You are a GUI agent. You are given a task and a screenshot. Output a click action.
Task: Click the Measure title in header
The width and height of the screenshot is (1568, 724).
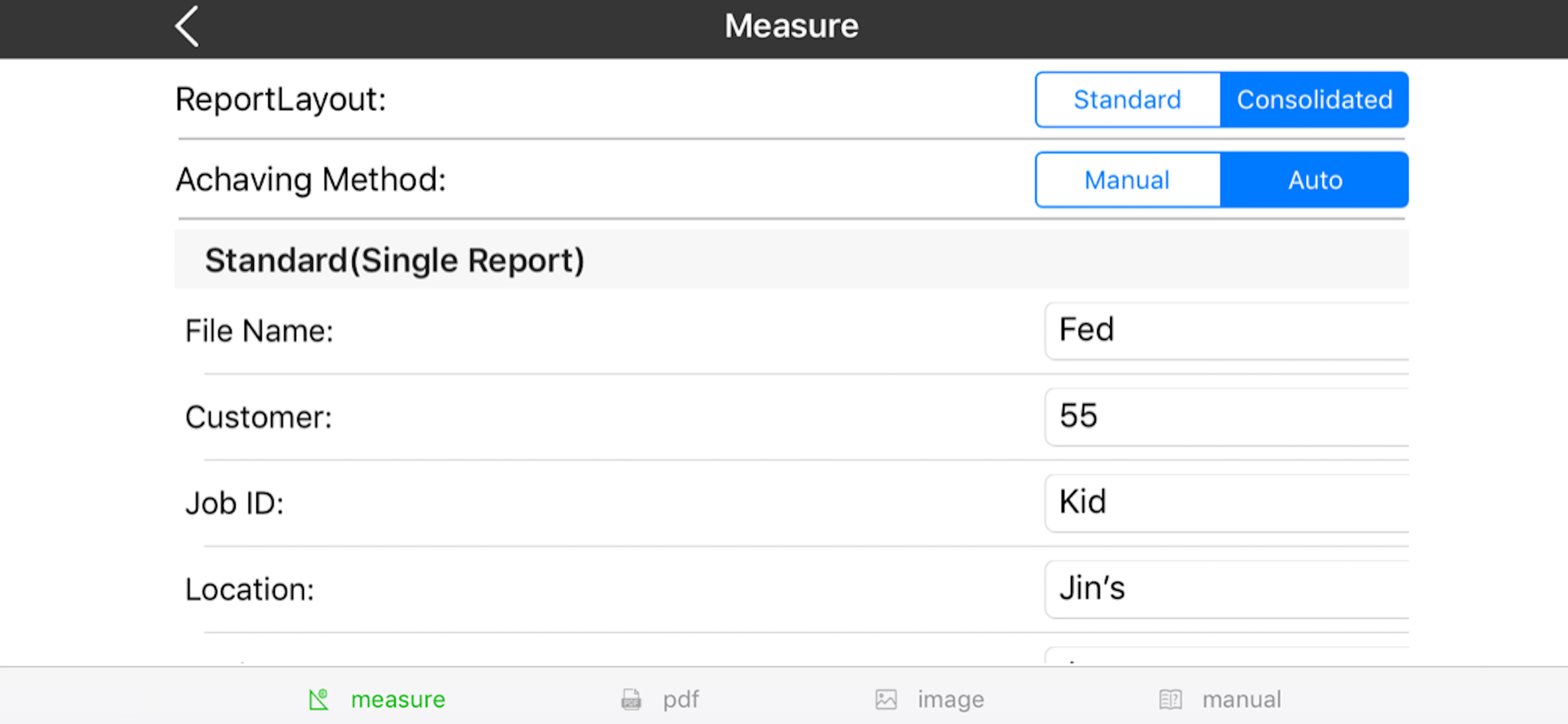[792, 26]
